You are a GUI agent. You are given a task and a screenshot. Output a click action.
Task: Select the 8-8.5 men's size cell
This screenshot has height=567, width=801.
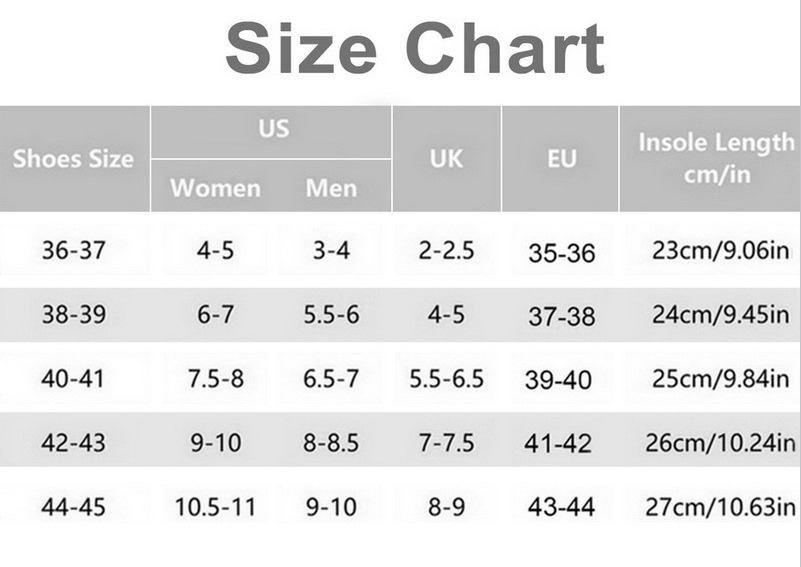[x=331, y=442]
